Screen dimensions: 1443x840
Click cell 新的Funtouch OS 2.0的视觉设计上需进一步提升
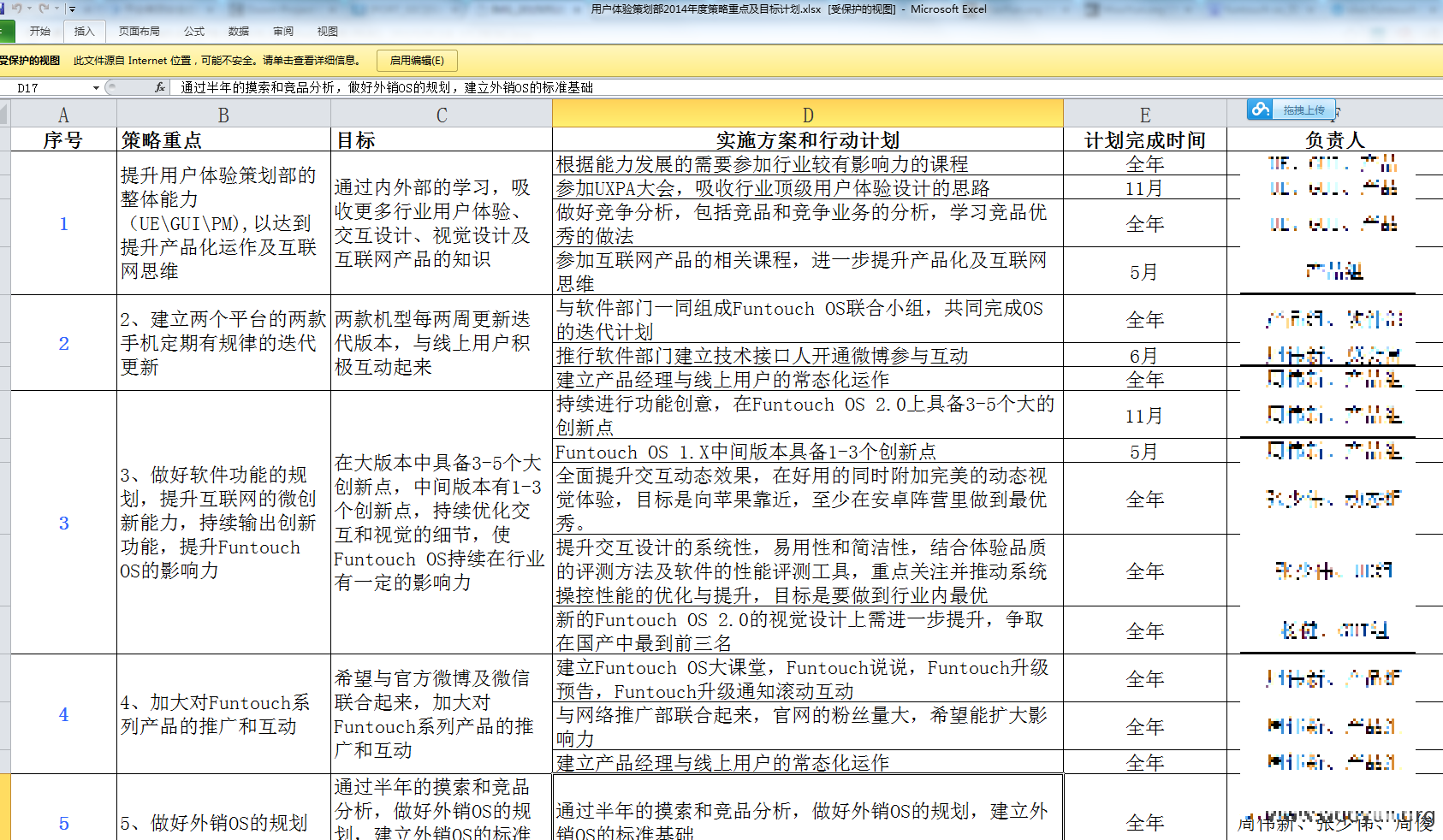pos(808,630)
